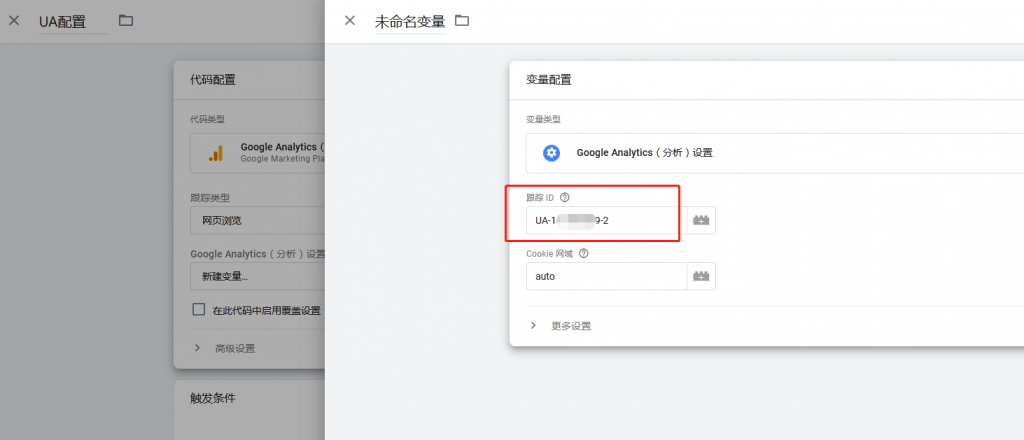The image size is (1024, 440).
Task: Open help icon next to Cookie 网域
Action: pyautogui.click(x=583, y=253)
